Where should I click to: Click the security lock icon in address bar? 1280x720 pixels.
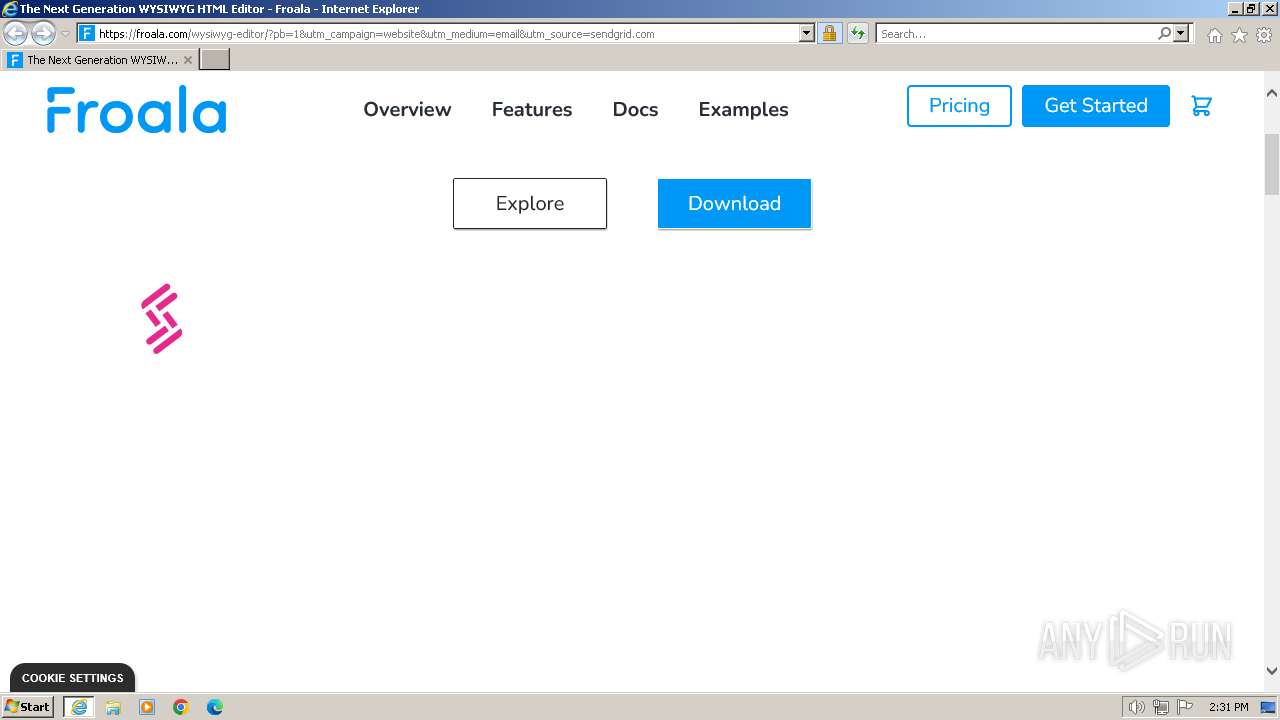829,34
